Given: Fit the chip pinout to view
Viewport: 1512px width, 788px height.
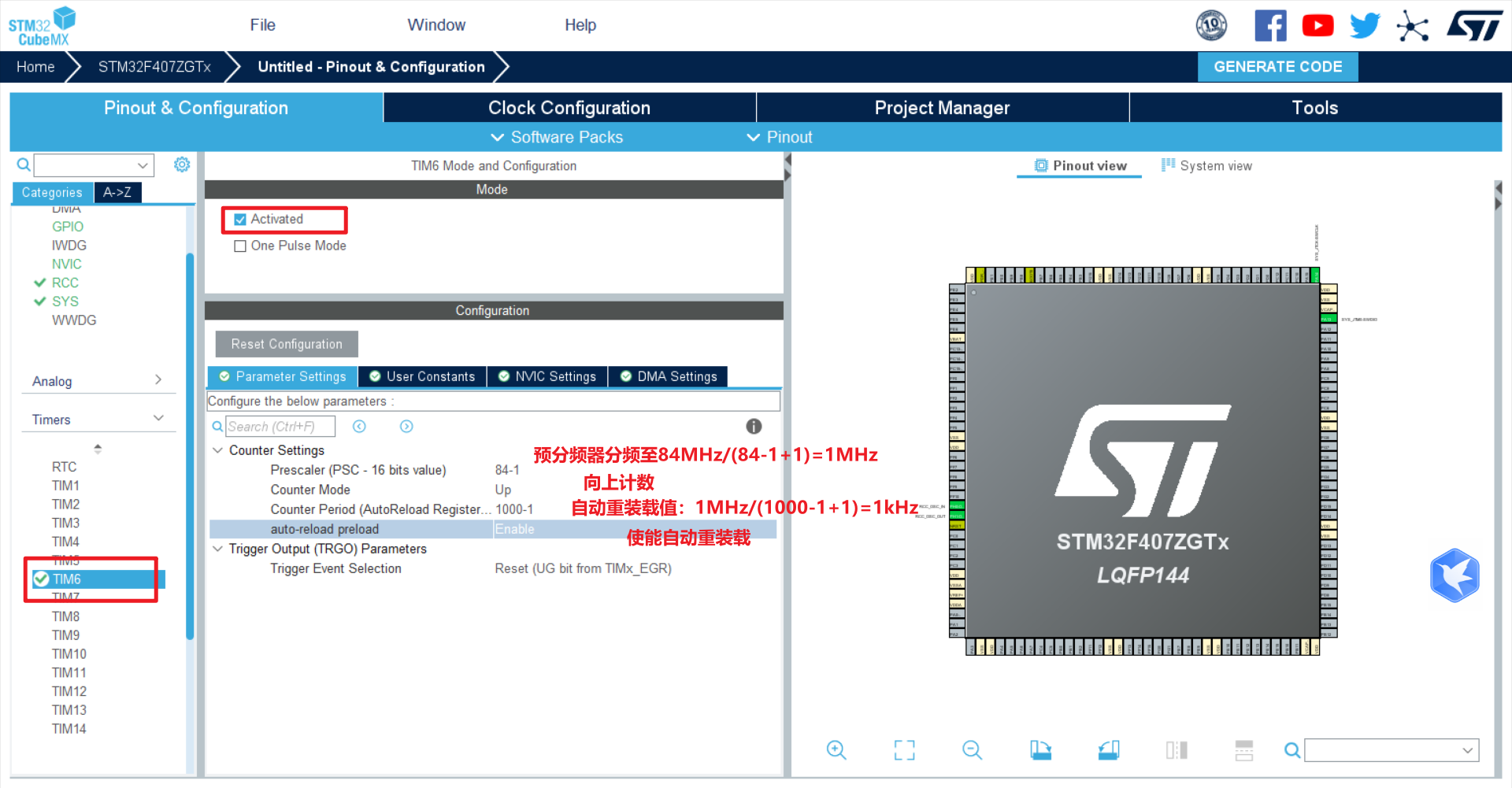Looking at the screenshot, I should (905, 750).
